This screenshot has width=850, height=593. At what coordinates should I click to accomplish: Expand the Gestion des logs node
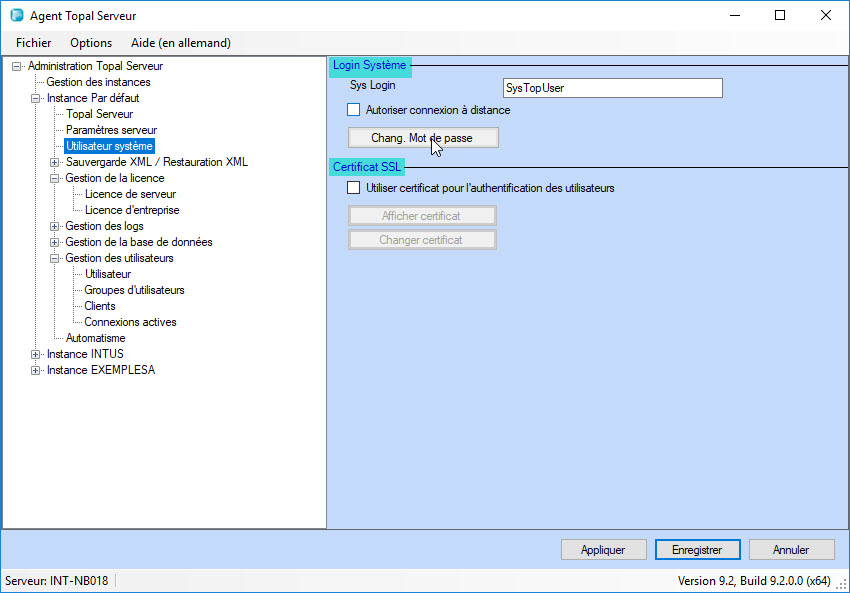[x=55, y=226]
